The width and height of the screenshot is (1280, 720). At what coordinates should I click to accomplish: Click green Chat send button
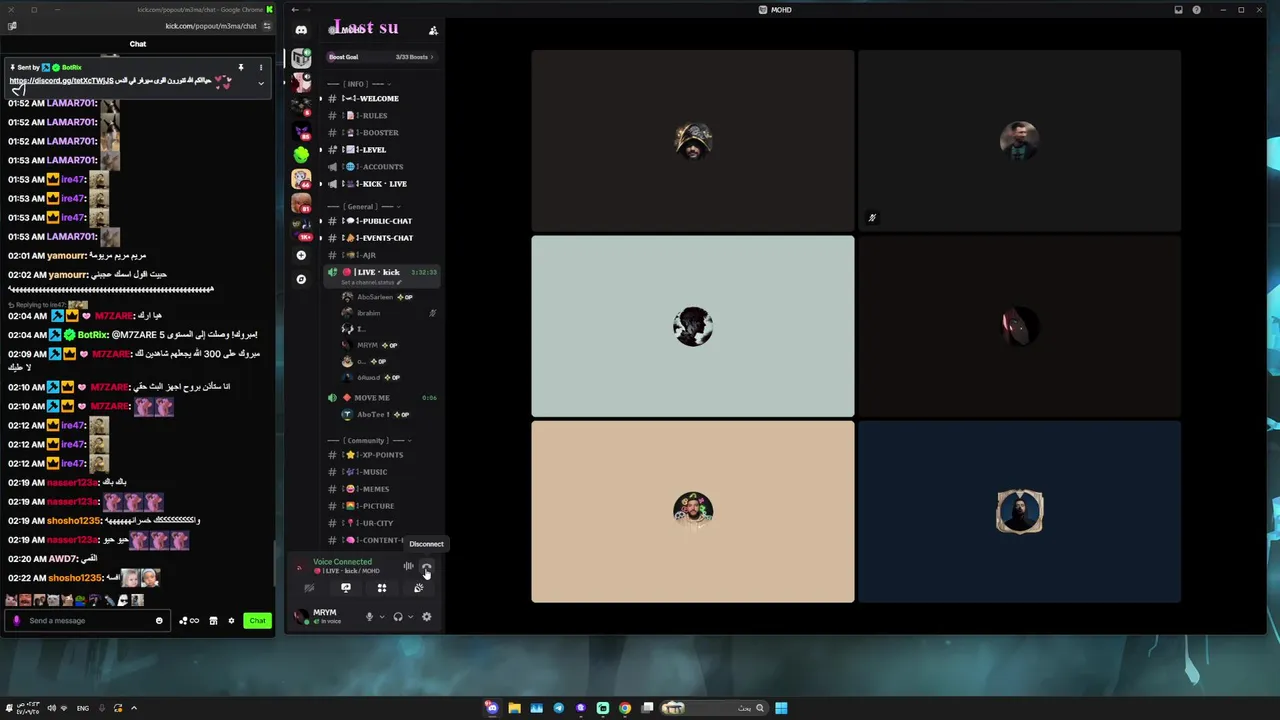point(258,621)
